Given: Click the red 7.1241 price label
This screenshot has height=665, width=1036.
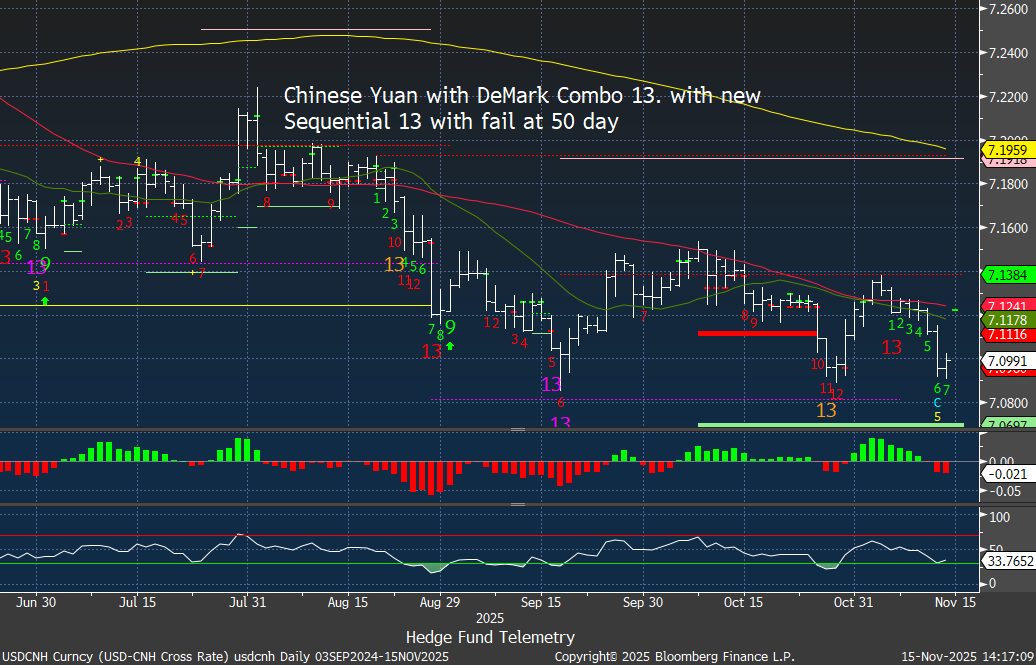Looking at the screenshot, I should pos(1007,306).
